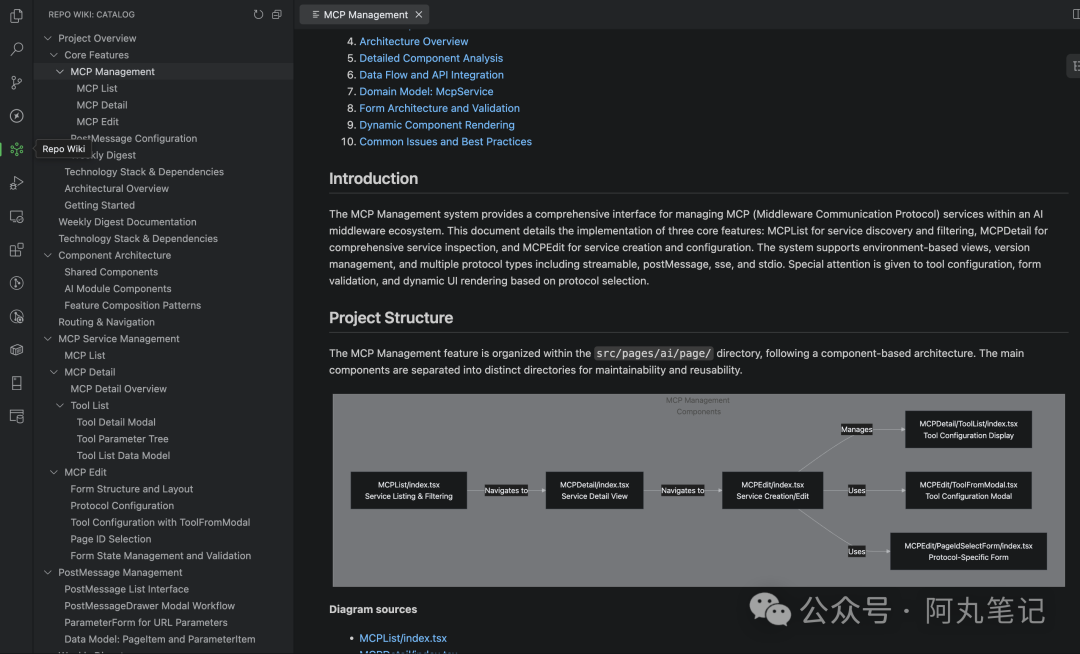1080x654 pixels.
Task: Select PostMessageDrawer Modal Workflow
Action: (149, 606)
